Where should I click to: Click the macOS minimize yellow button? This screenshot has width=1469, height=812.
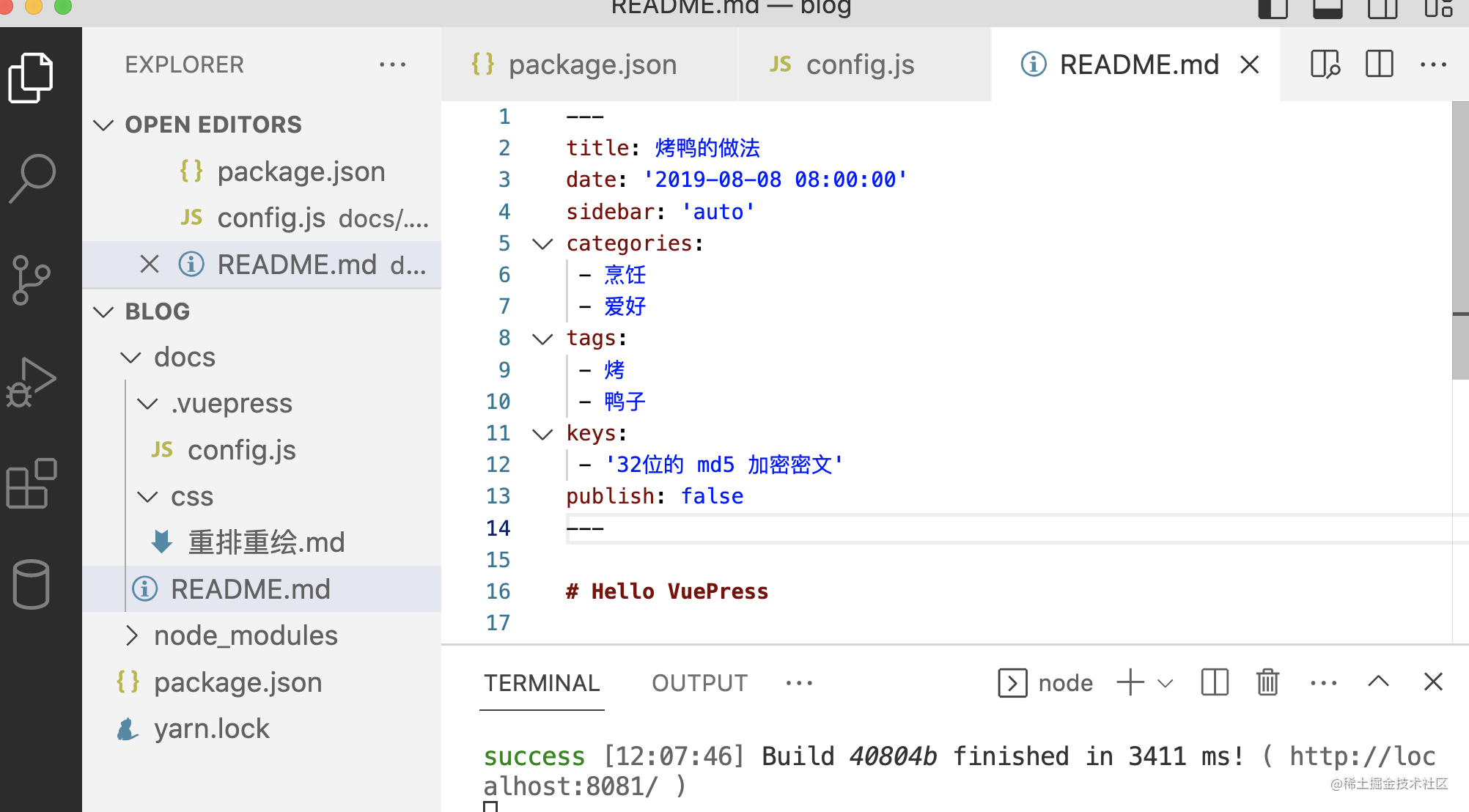(34, 6)
